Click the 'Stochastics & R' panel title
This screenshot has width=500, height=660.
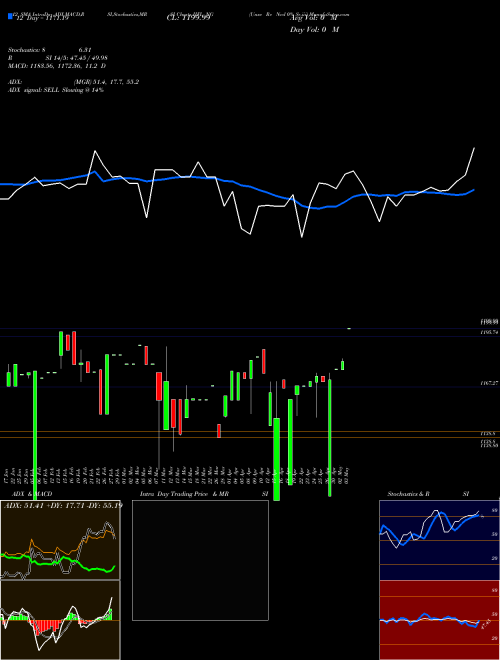point(408,494)
